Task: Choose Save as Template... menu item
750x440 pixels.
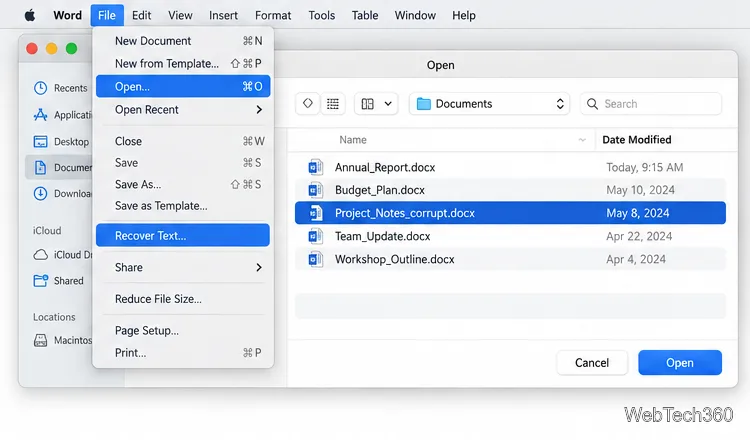Action: point(183,206)
